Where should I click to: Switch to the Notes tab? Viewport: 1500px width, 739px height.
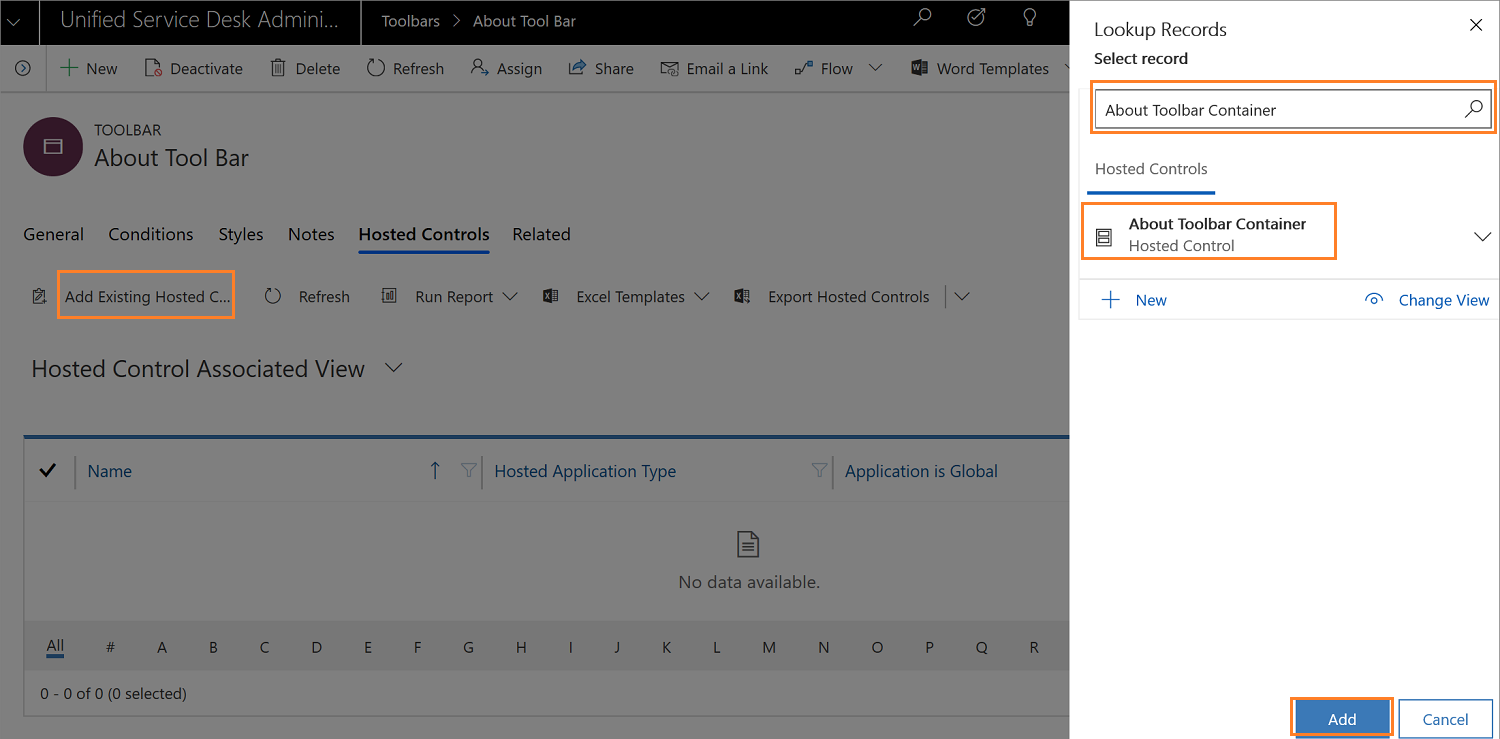click(311, 234)
